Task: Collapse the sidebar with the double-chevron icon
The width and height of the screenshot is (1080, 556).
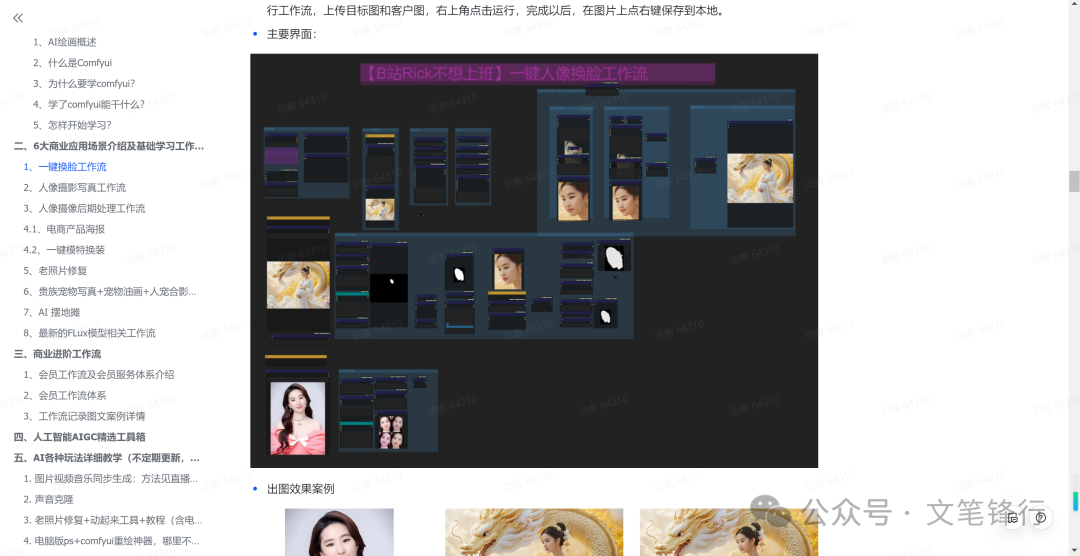Action: point(18,18)
